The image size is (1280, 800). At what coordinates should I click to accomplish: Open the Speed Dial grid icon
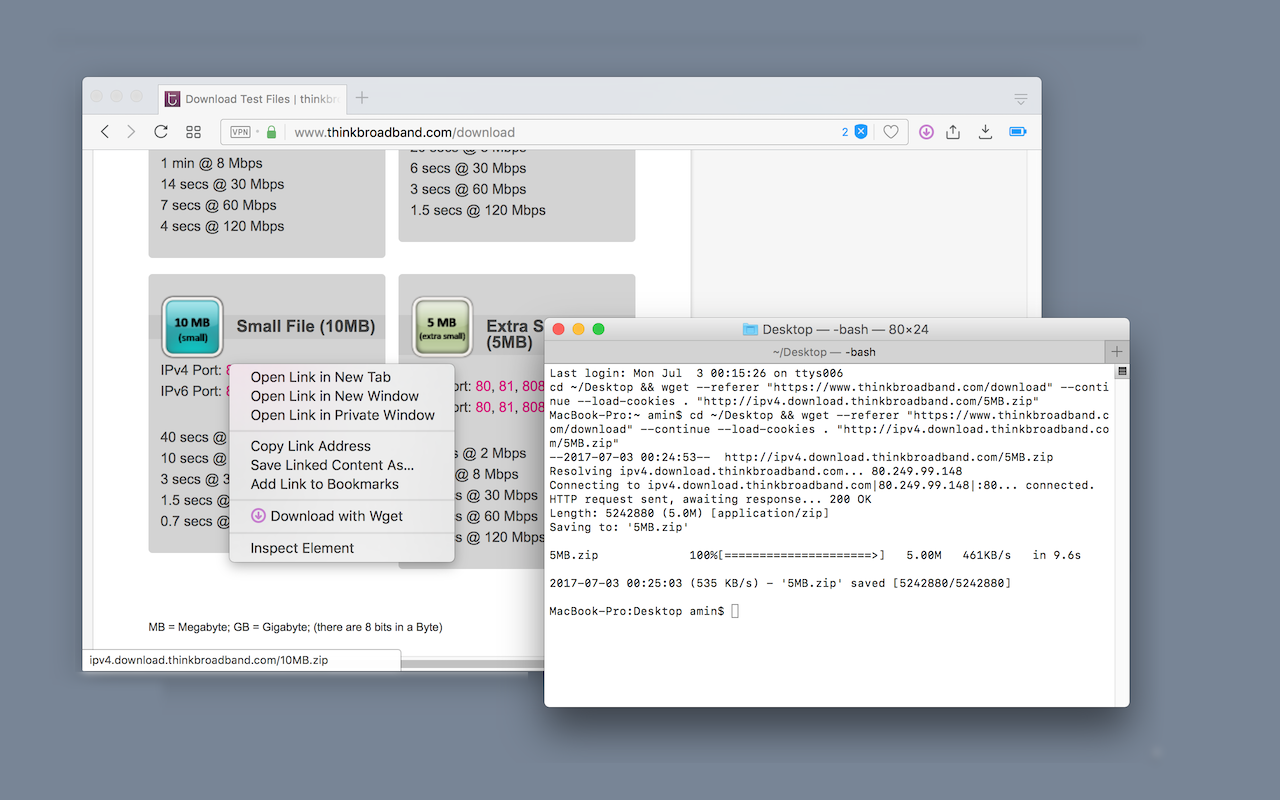click(x=194, y=132)
